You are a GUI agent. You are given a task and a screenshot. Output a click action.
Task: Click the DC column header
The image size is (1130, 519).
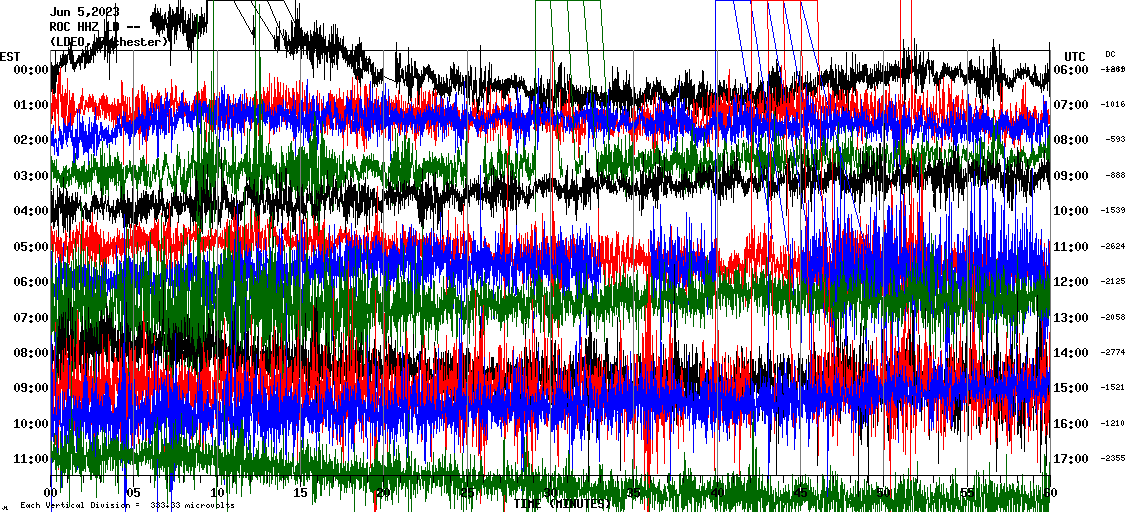coord(1110,54)
